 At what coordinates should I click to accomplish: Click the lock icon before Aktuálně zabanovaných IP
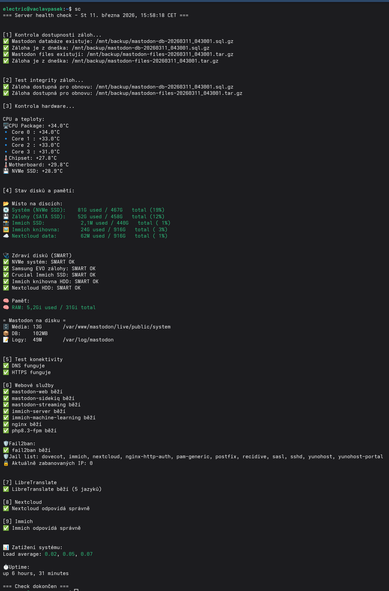6,463
